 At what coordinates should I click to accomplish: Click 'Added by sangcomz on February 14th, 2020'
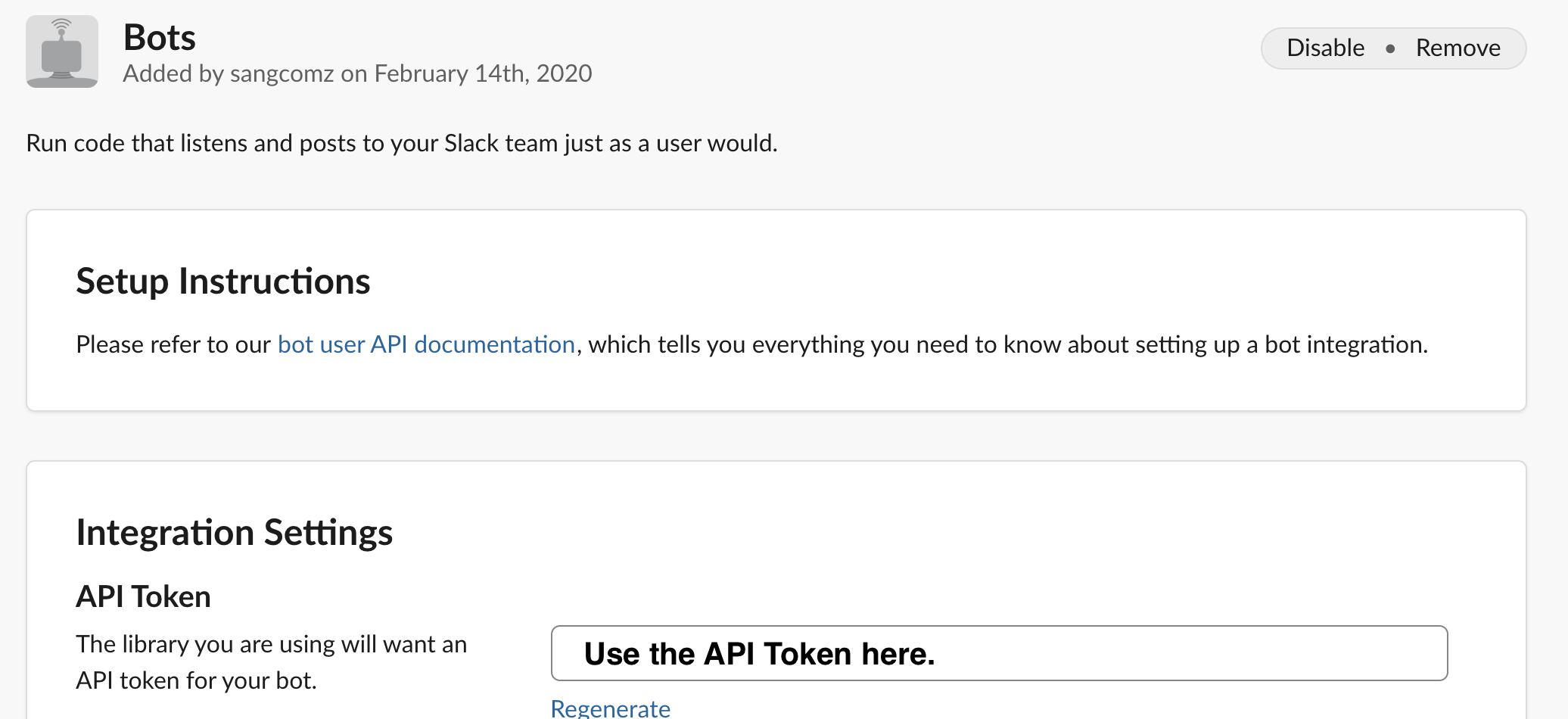point(357,73)
